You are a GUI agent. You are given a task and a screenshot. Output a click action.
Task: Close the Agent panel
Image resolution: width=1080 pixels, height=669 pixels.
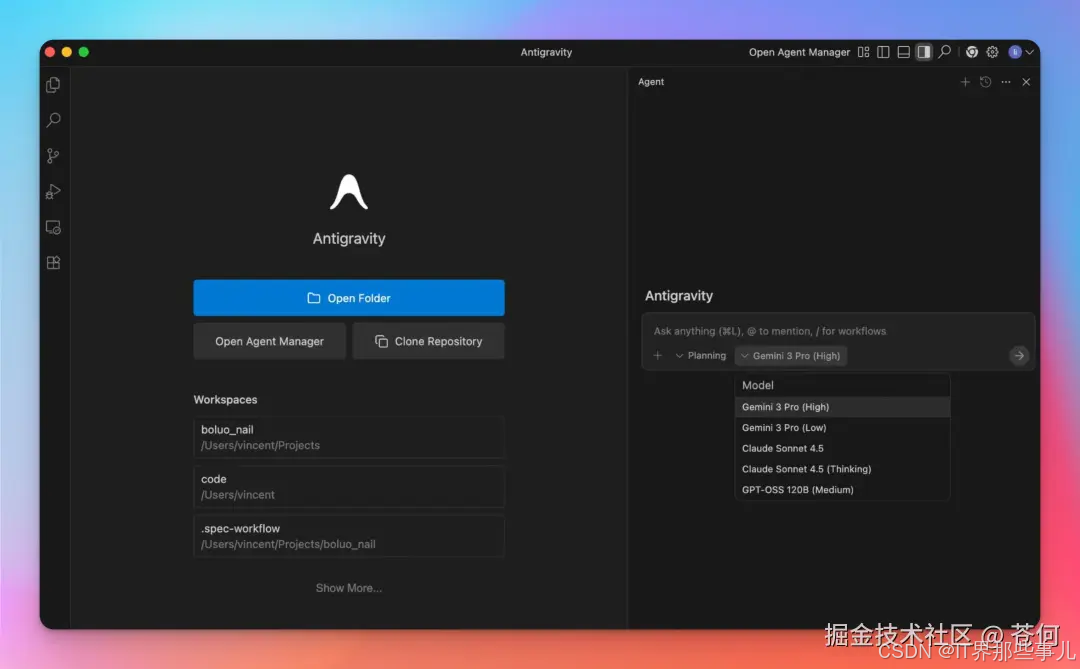1026,82
